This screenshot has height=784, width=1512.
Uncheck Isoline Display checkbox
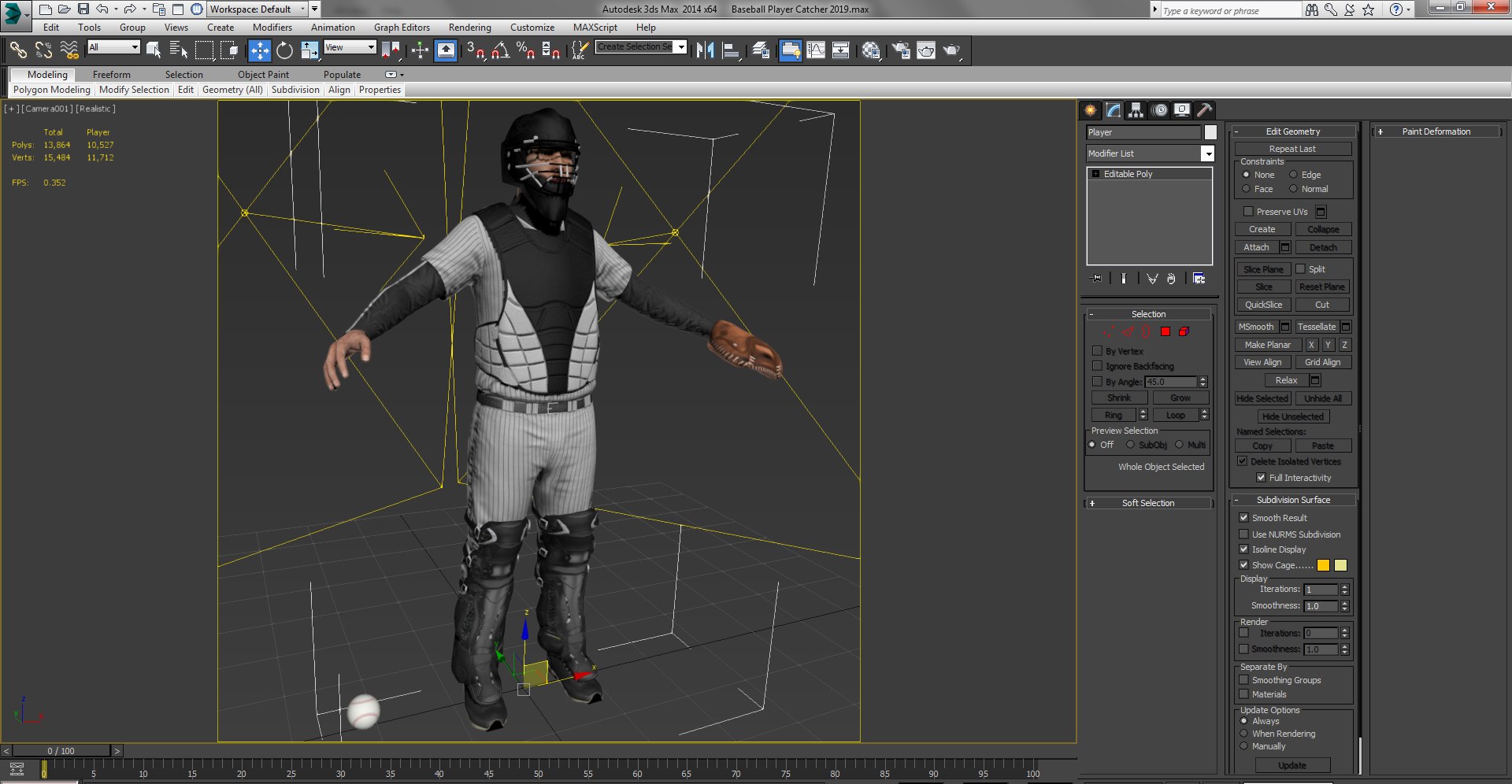(x=1243, y=549)
